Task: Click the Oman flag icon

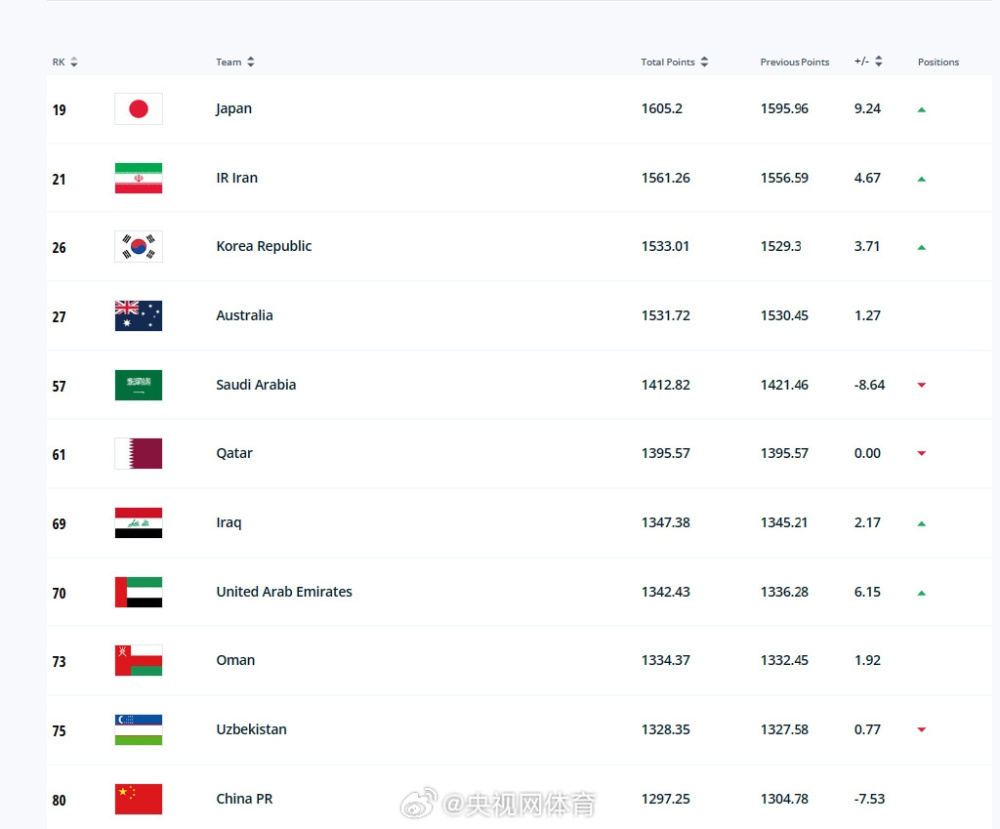Action: 138,661
